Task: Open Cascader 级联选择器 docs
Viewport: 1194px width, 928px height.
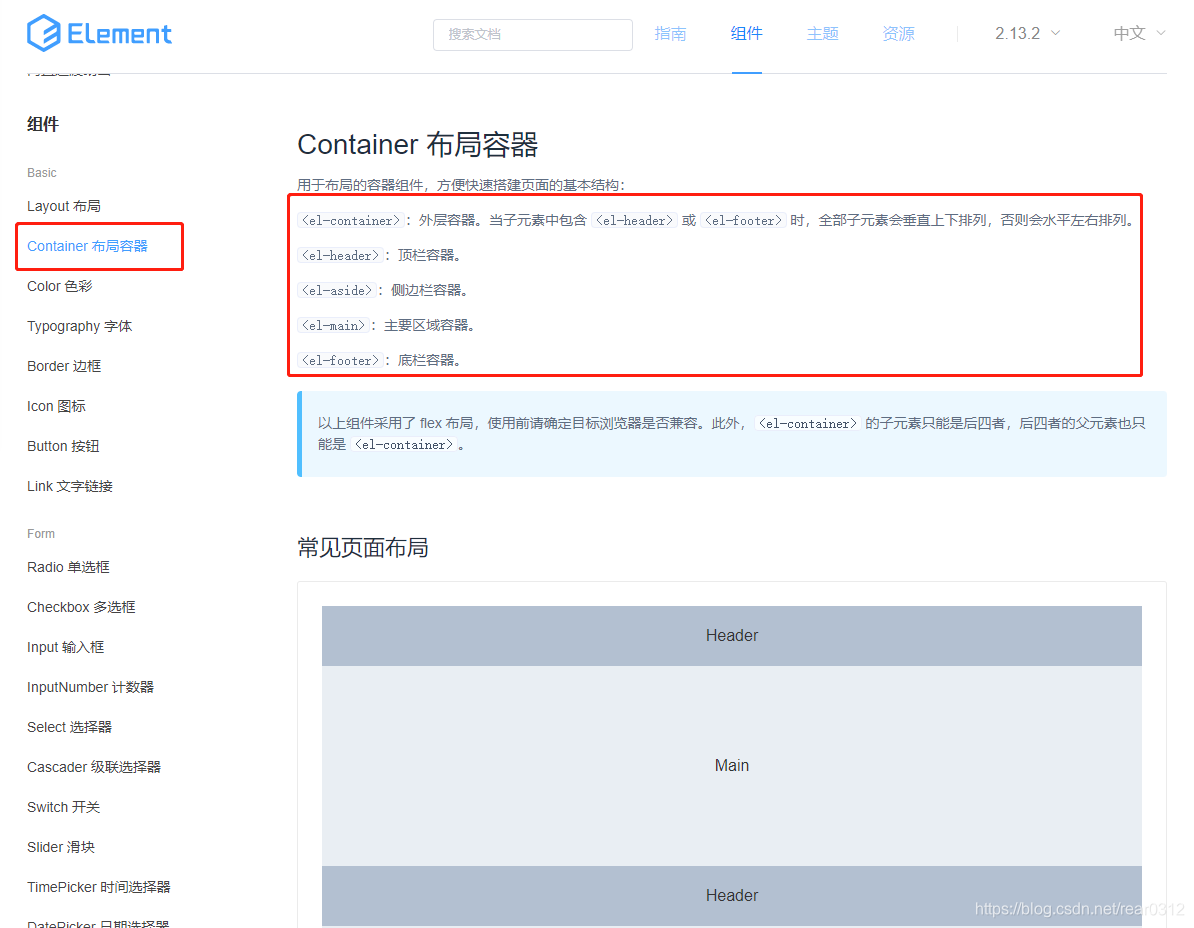Action: point(94,767)
